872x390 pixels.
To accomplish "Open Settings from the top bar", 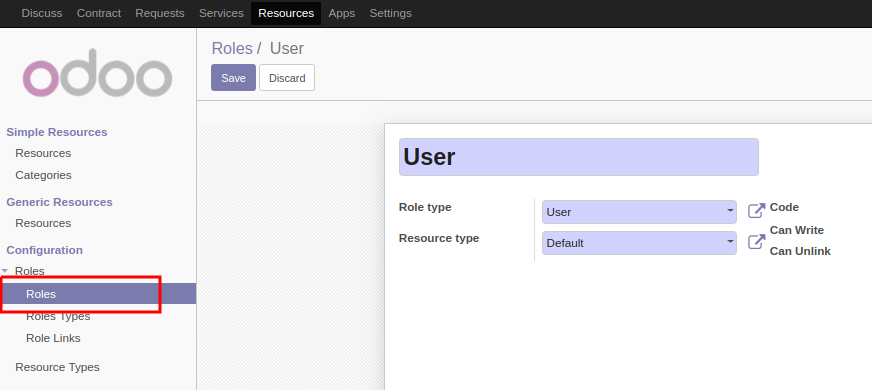I will 390,13.
